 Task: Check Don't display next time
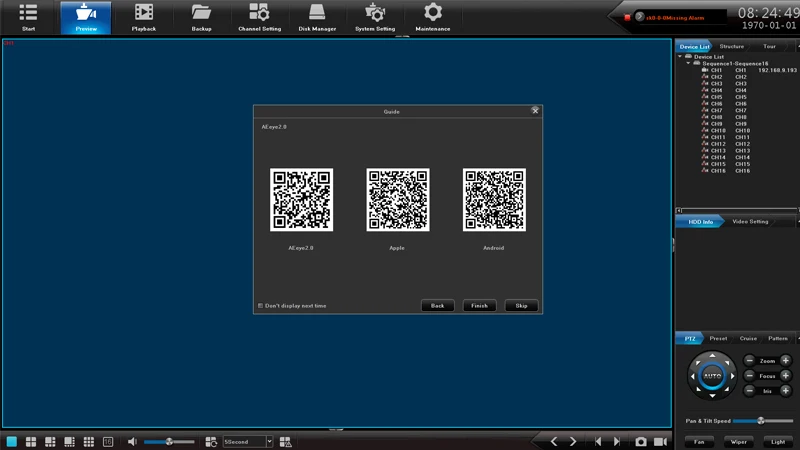coord(260,306)
